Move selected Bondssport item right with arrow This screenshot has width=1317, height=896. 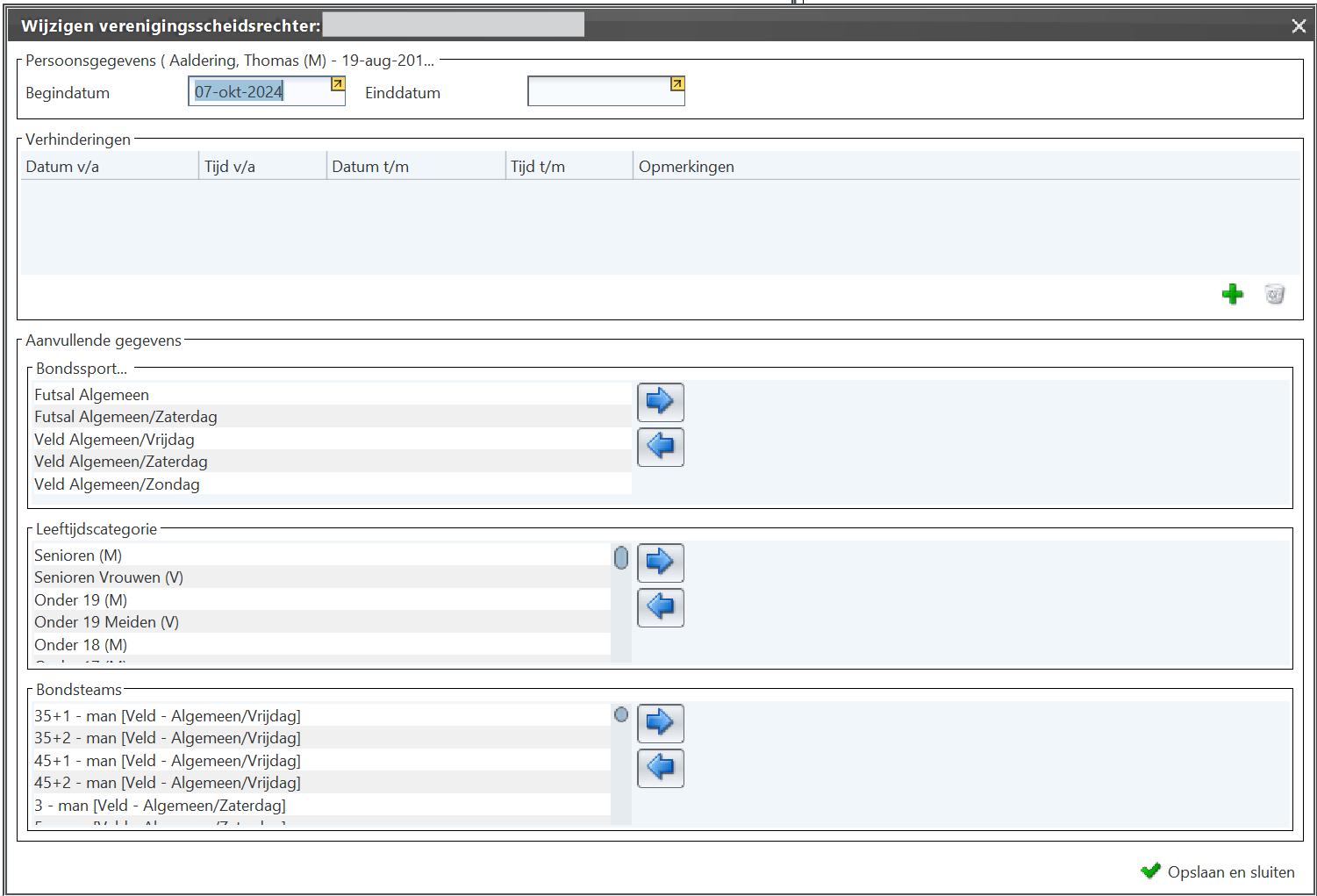pyautogui.click(x=661, y=402)
